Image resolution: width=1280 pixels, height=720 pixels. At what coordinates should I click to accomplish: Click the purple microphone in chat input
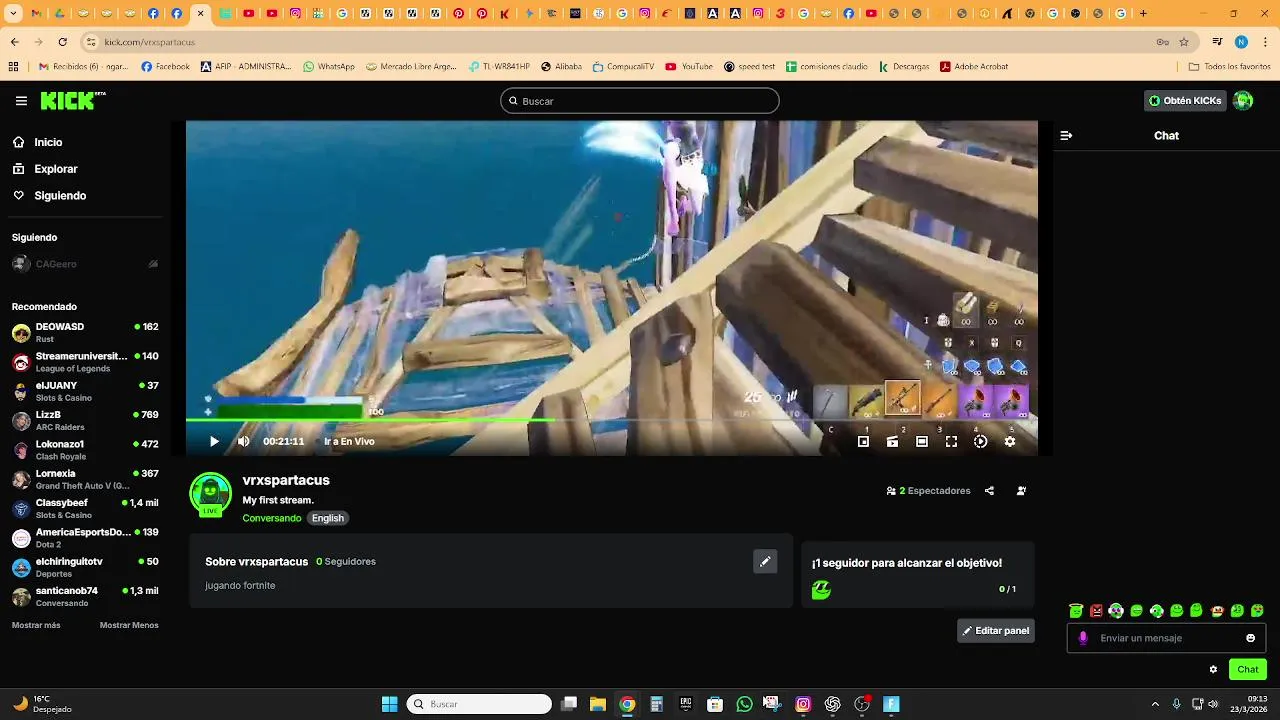point(1083,638)
